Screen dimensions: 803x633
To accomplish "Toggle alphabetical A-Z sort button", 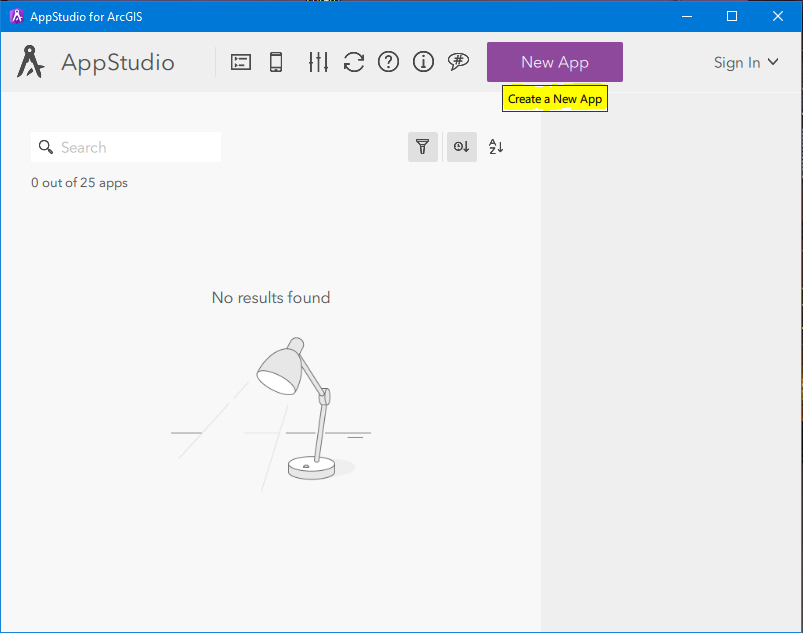I will click(x=496, y=147).
